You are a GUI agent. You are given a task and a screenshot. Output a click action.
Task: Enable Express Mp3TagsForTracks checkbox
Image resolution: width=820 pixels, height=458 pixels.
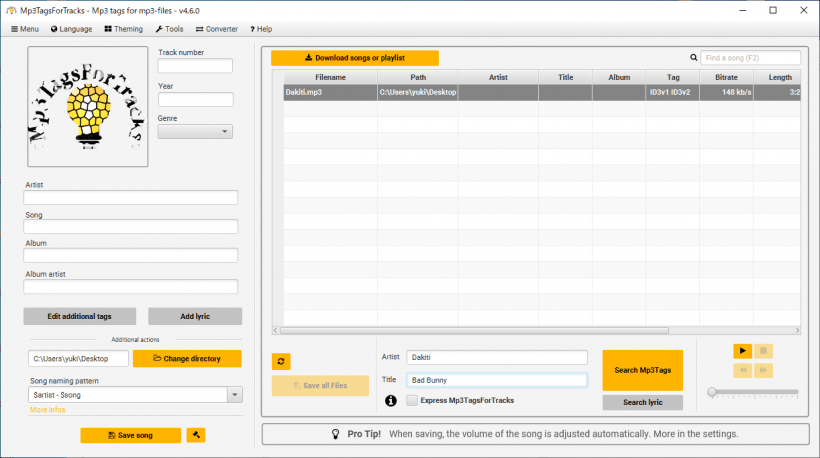point(412,400)
